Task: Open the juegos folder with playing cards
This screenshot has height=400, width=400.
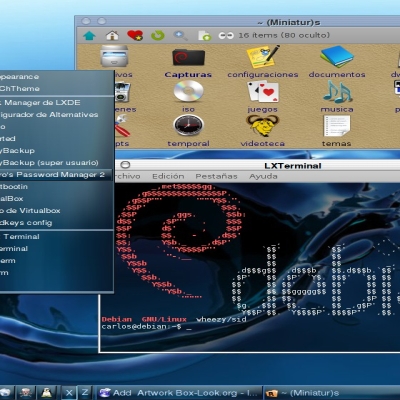Action: point(263,97)
